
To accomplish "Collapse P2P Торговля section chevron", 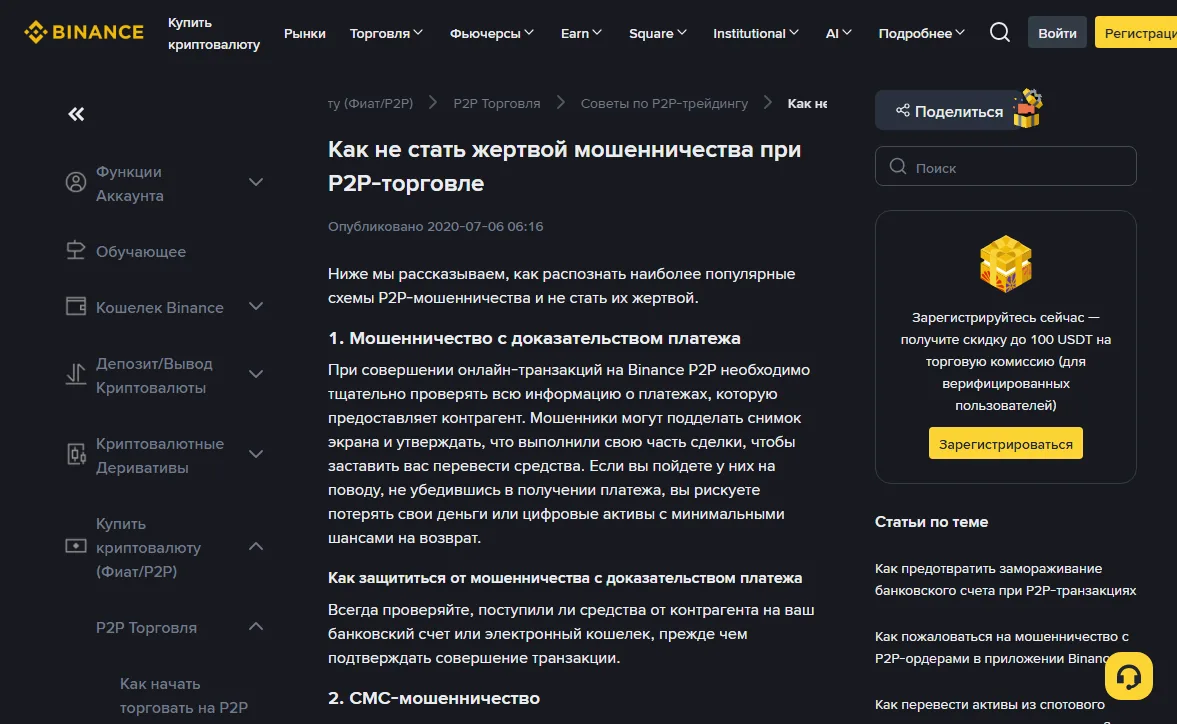I will 256,626.
